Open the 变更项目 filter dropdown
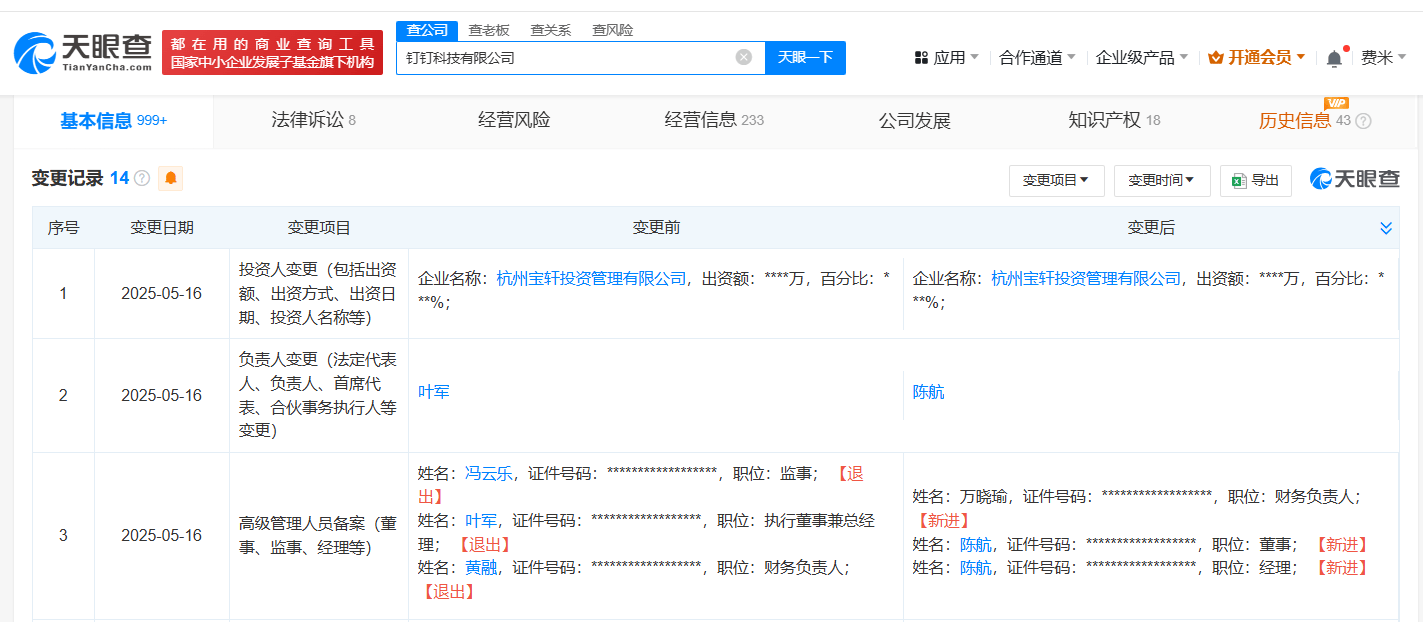The image size is (1423, 622). (x=1056, y=180)
